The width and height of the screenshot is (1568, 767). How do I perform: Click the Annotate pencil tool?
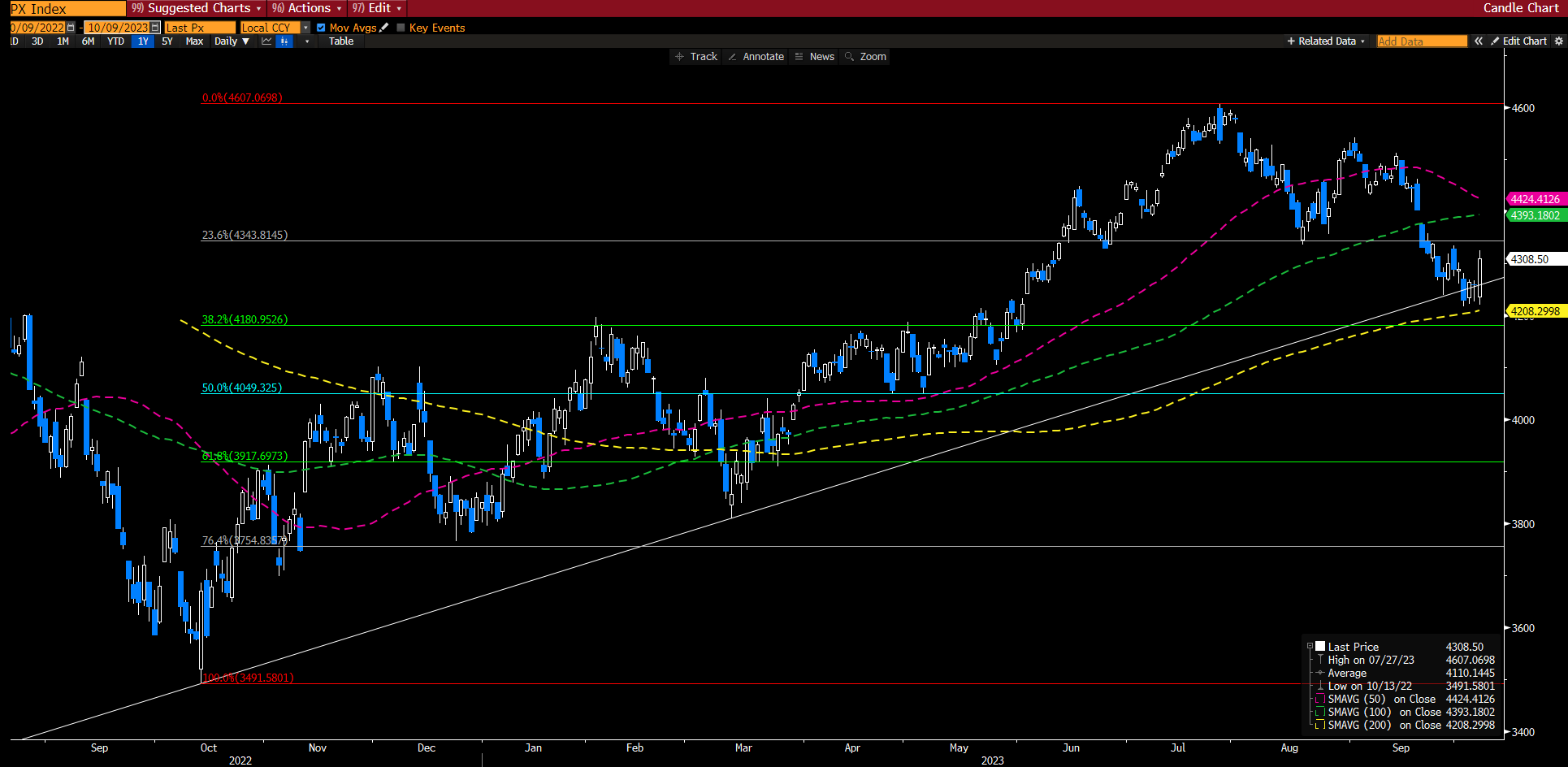pyautogui.click(x=756, y=57)
